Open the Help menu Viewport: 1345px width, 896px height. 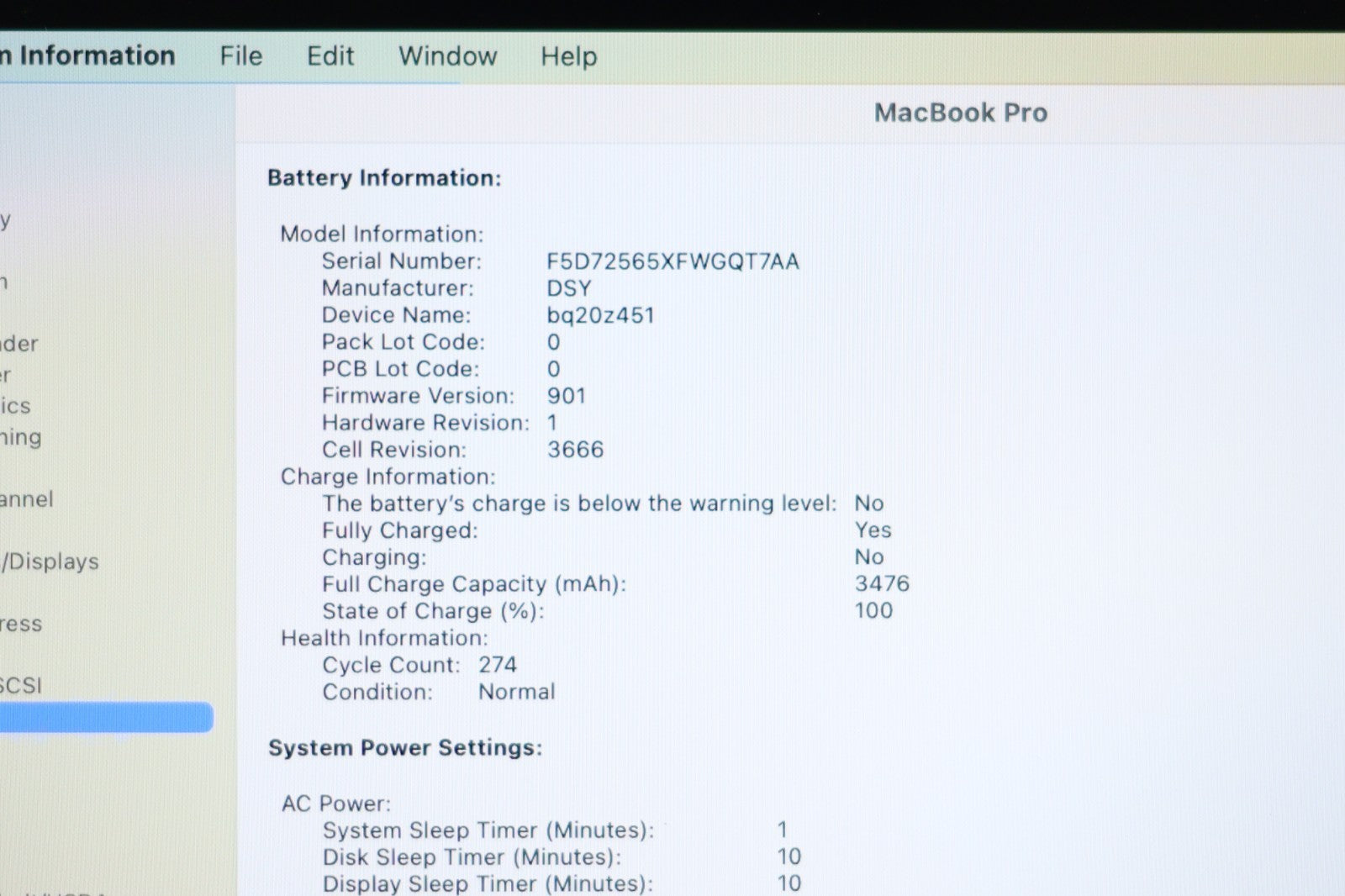[x=568, y=56]
